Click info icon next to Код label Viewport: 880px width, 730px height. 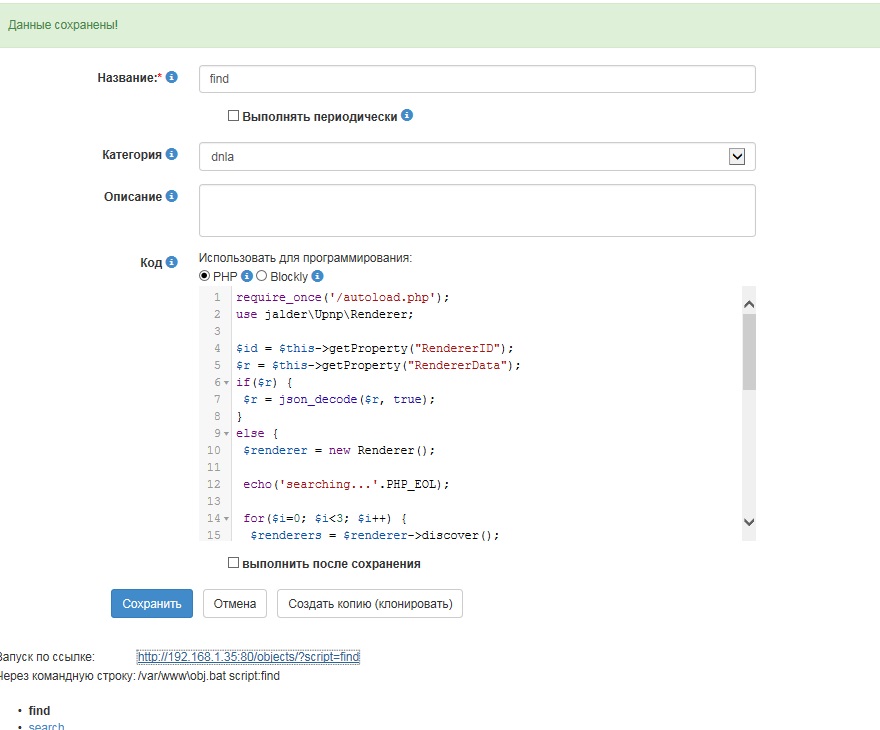(x=172, y=262)
